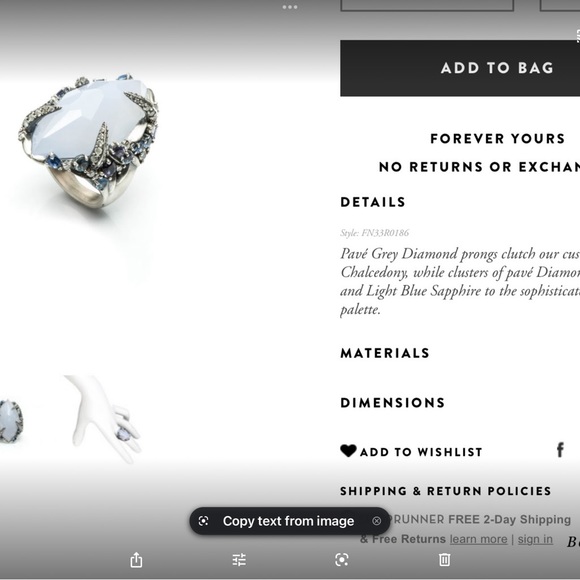
Task: Tap the scan icon inside Copy text chip
Action: tap(203, 521)
